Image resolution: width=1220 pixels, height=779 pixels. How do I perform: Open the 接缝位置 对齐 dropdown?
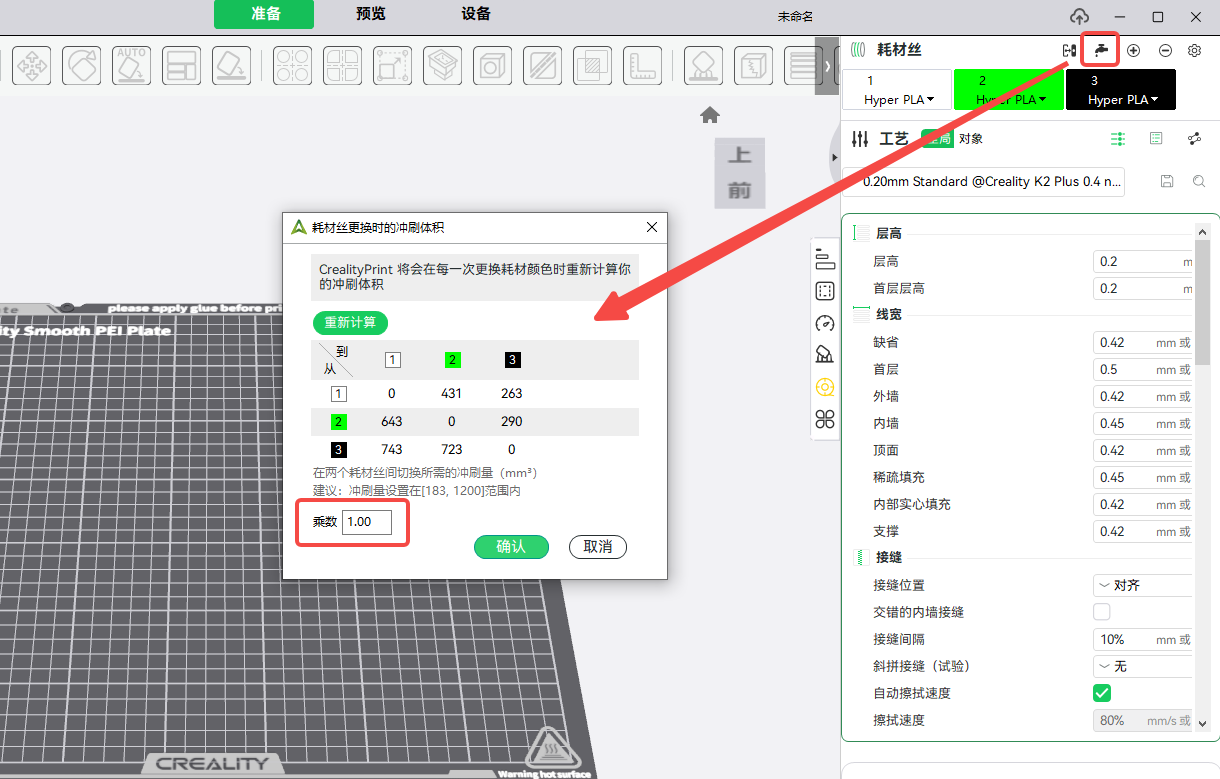tap(1143, 585)
